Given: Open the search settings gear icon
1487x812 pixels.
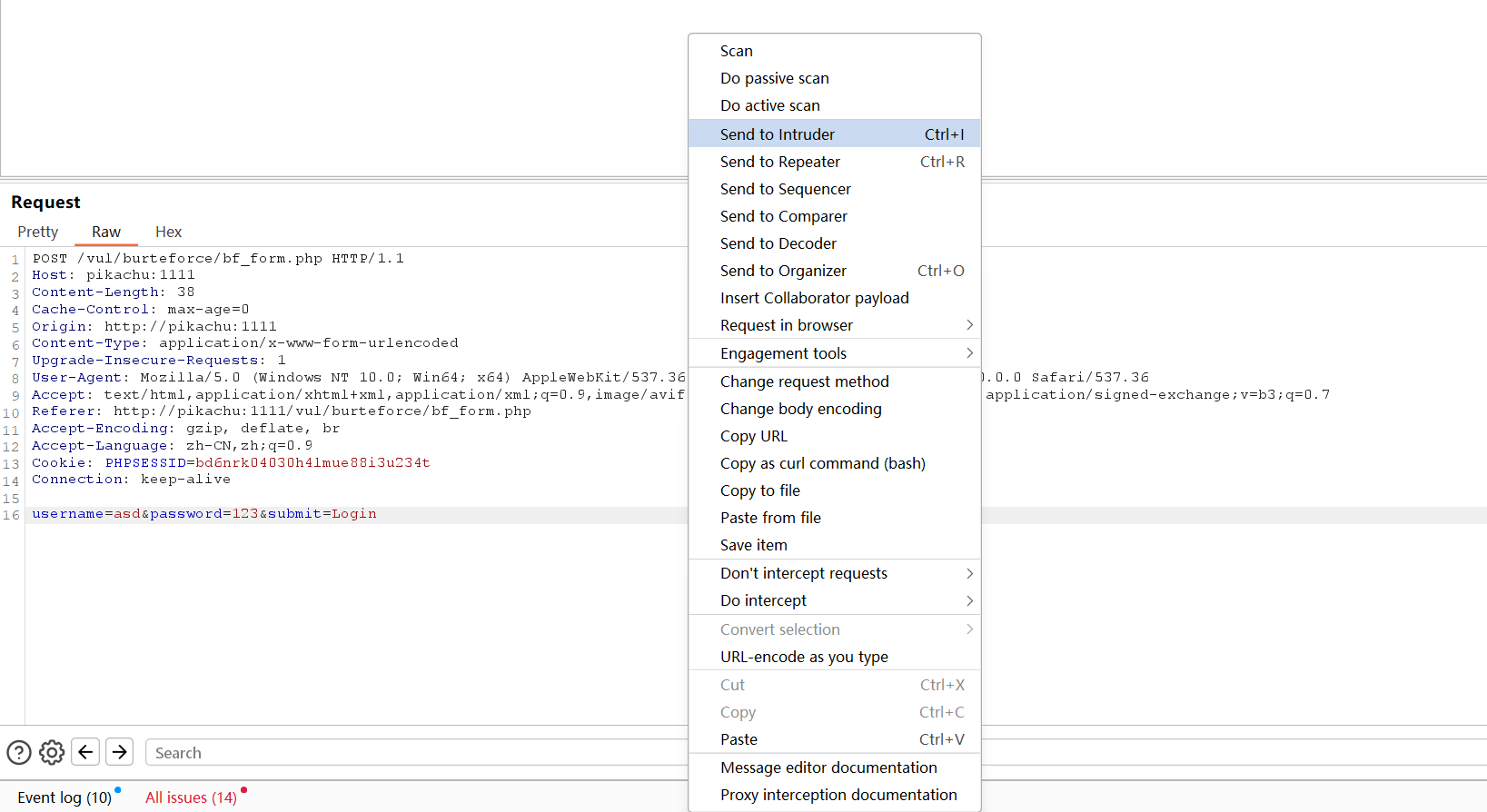Looking at the screenshot, I should (x=52, y=752).
